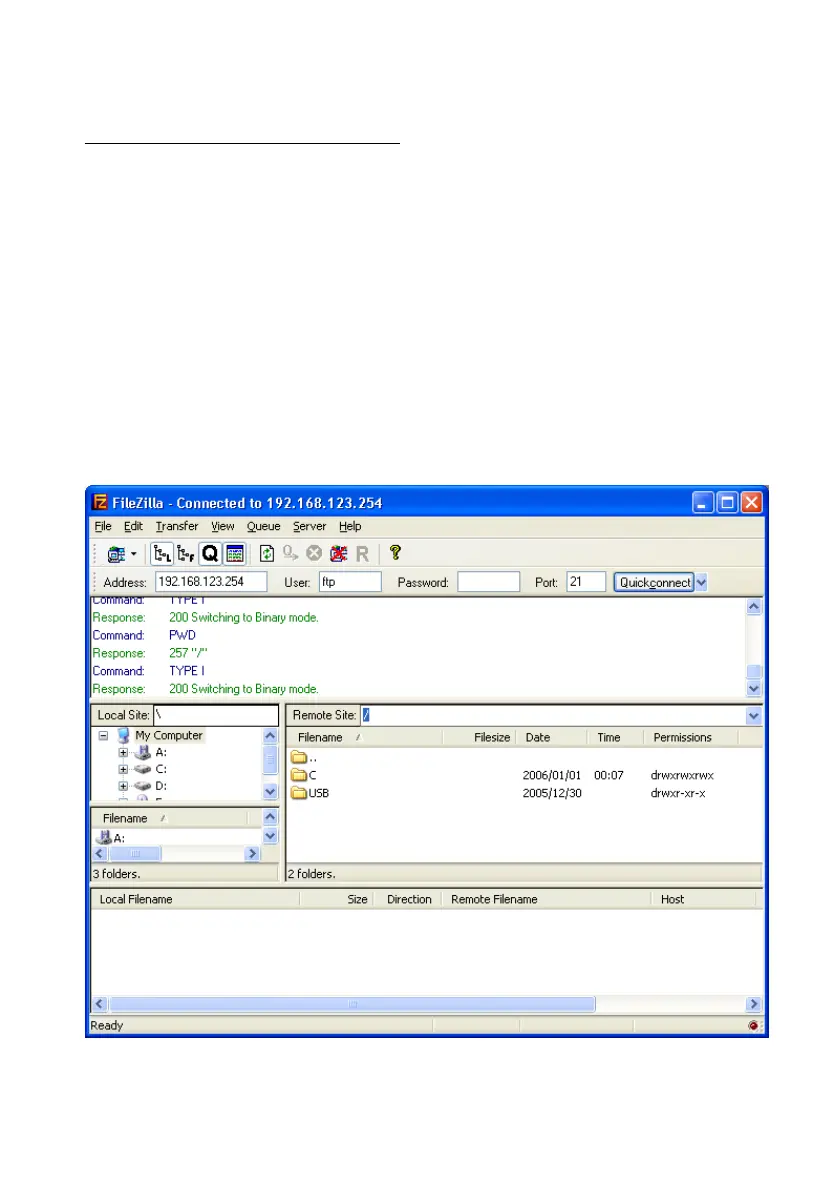
Task: Toggle the message log display
Action: click(x=235, y=554)
